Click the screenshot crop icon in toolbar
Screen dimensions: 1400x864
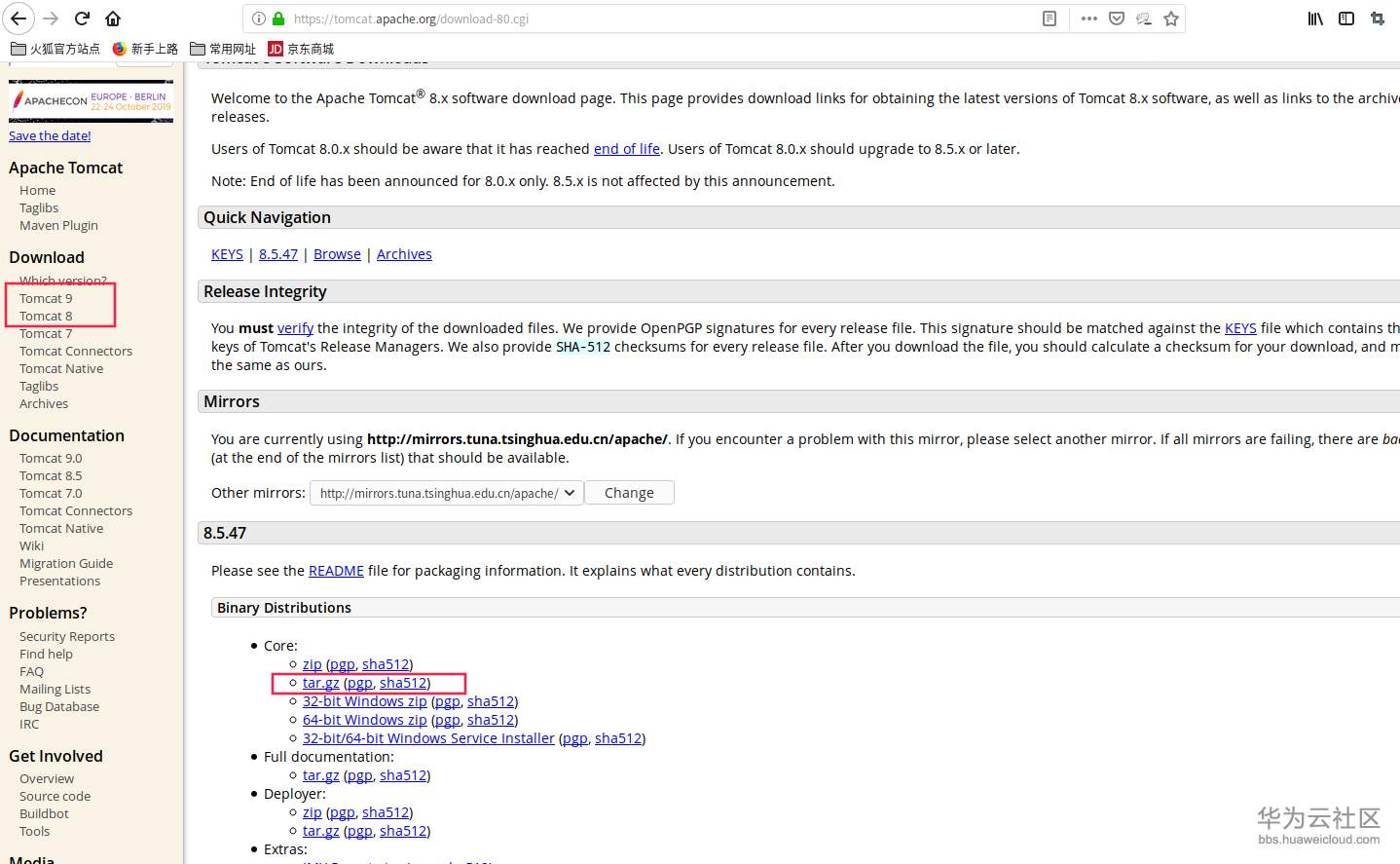click(1378, 19)
